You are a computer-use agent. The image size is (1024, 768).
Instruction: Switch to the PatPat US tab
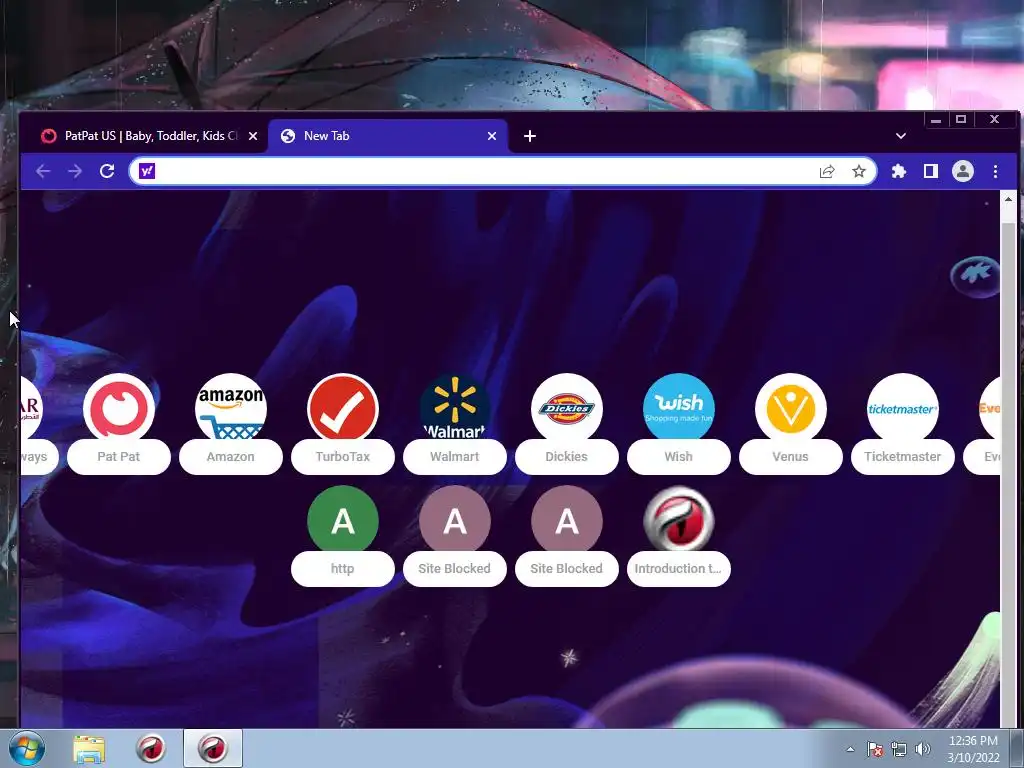coord(142,136)
